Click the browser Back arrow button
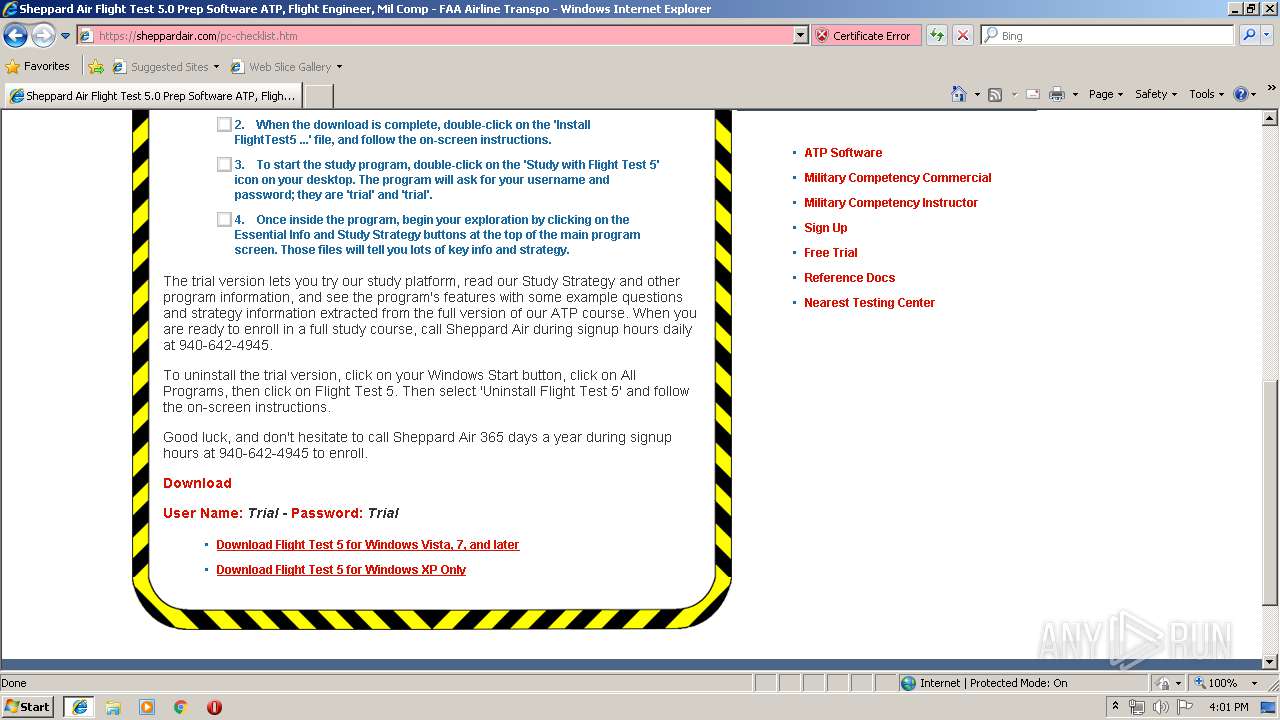The image size is (1280, 720). [16, 36]
